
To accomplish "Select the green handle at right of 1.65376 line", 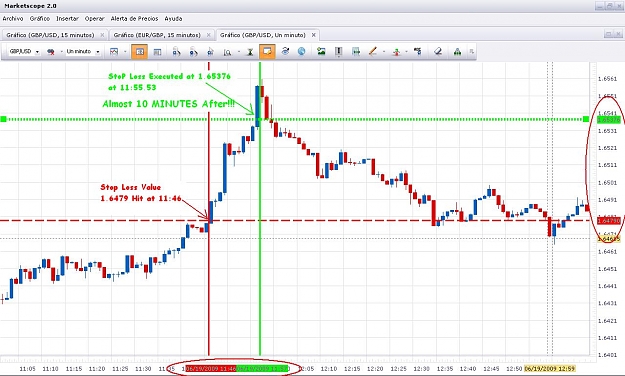I will click(586, 119).
